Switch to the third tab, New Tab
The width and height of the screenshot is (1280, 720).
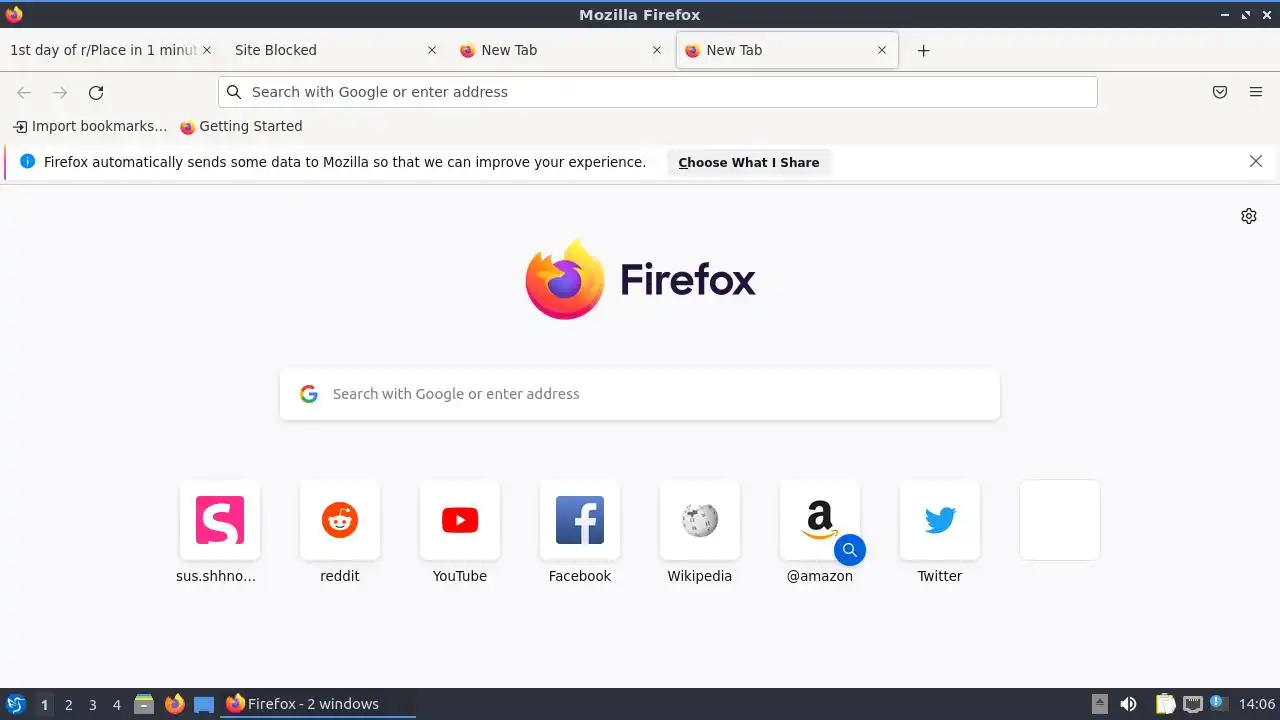click(x=560, y=50)
